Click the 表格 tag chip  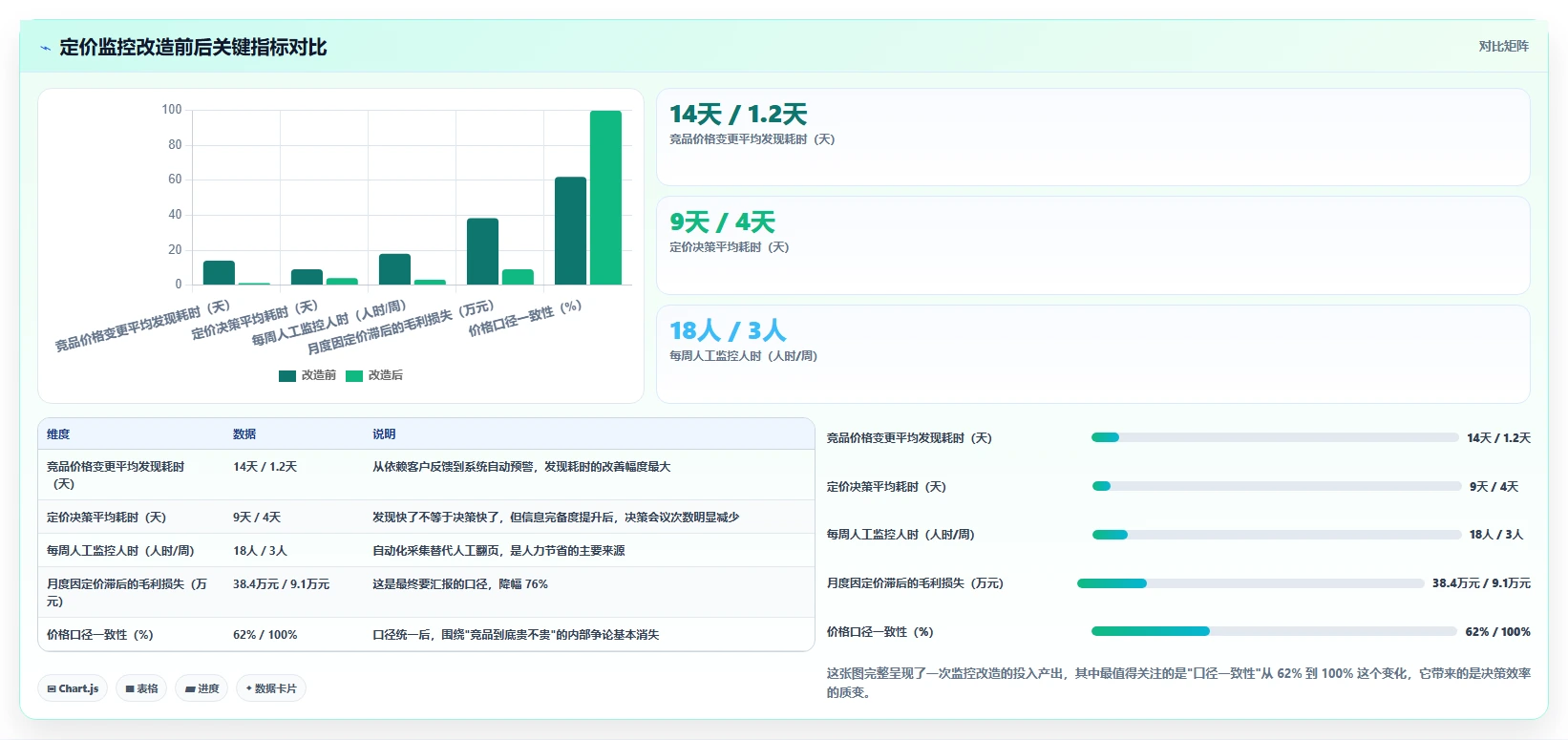[141, 688]
